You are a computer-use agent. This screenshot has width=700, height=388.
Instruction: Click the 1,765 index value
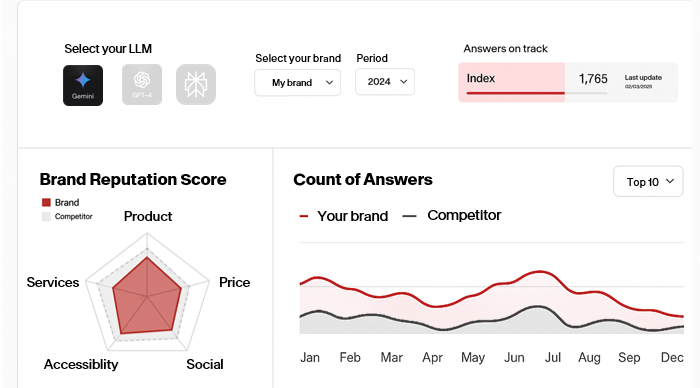[x=593, y=79]
